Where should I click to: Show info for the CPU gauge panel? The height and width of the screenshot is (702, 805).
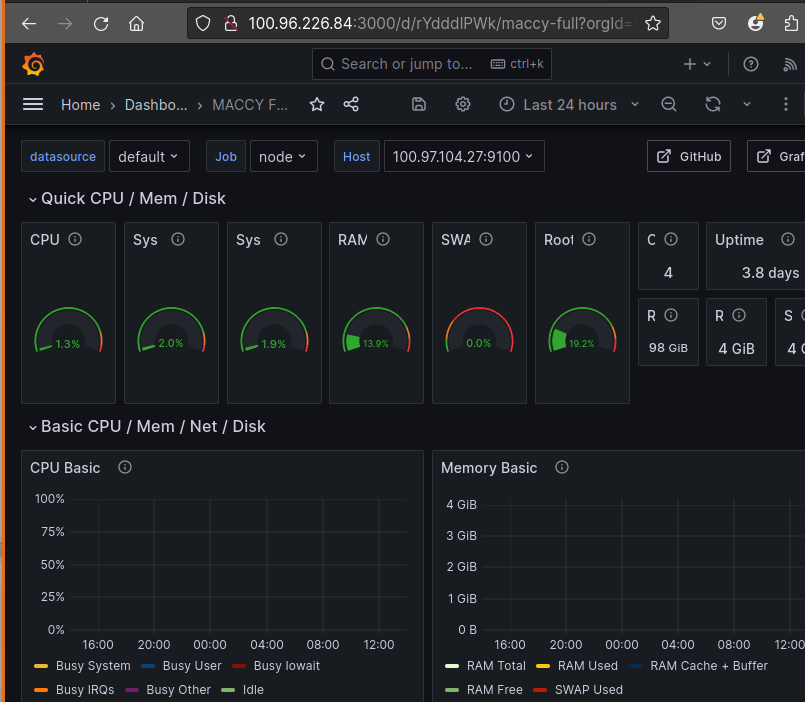(75, 239)
